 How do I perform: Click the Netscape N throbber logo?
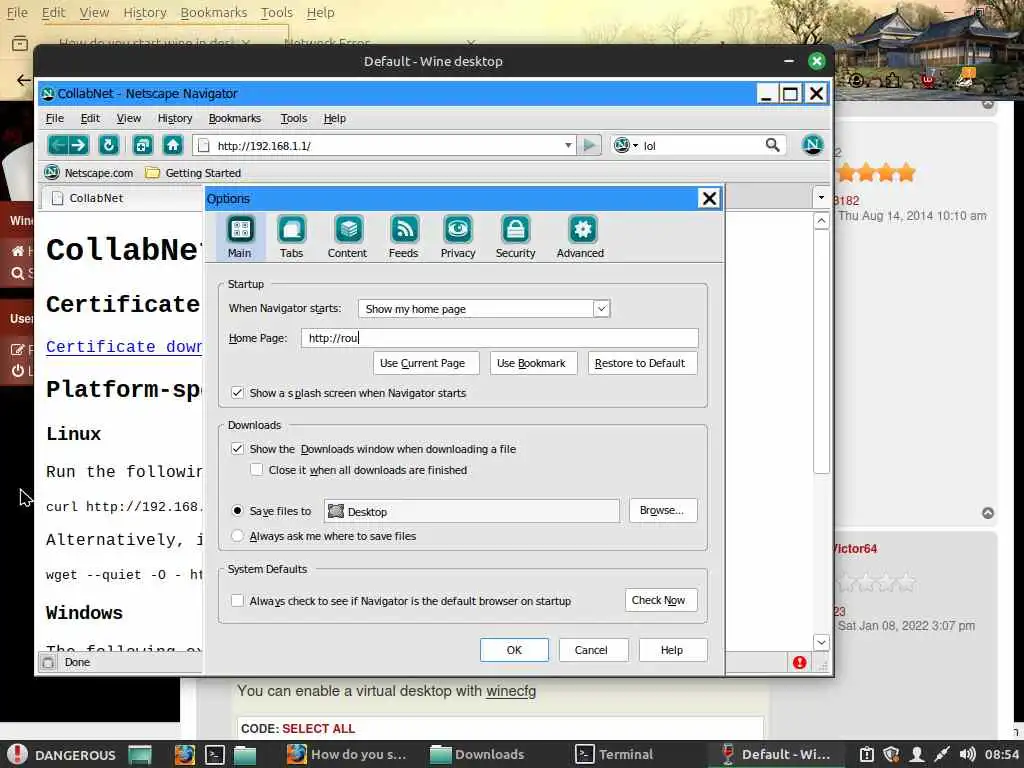[x=812, y=144]
